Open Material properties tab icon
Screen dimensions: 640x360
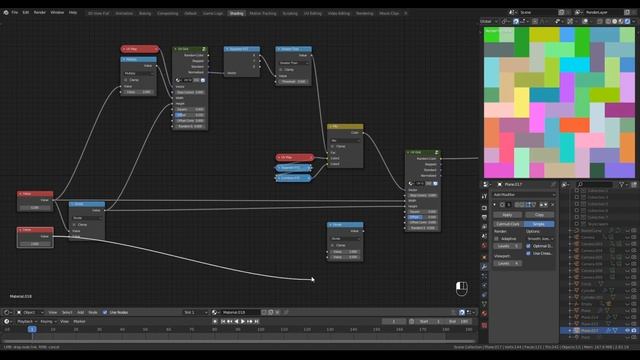pos(484,314)
